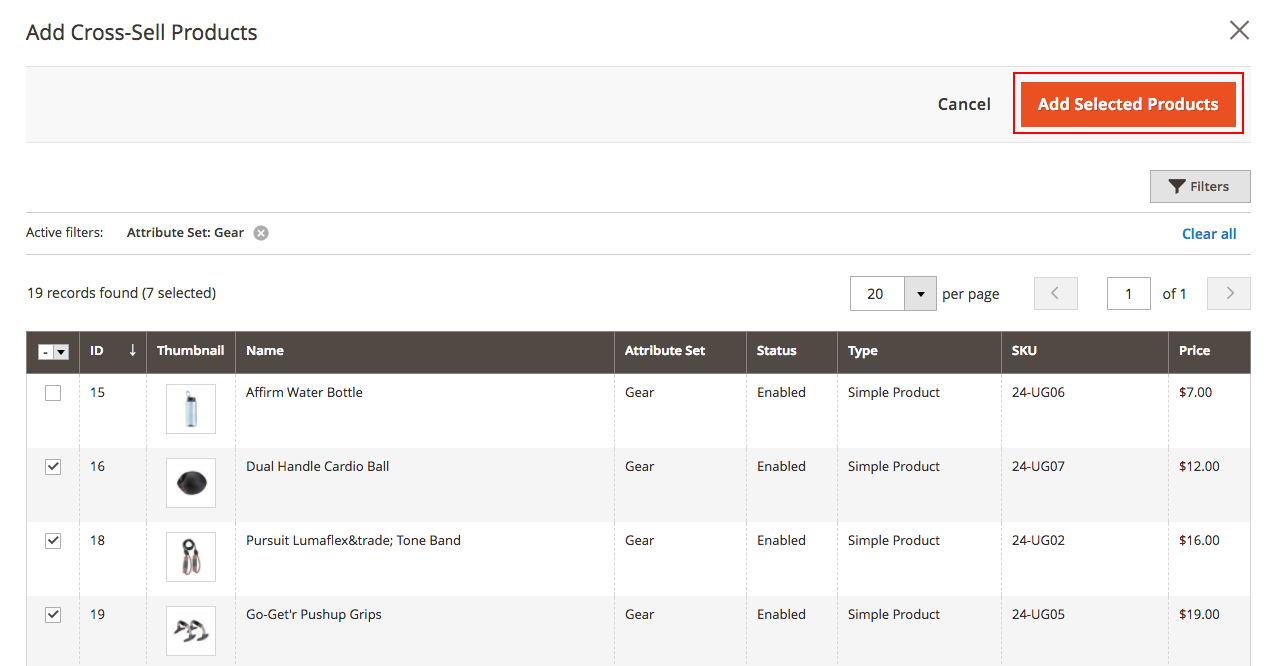Click the Add Selected Products button
1273x666 pixels.
pyautogui.click(x=1128, y=104)
